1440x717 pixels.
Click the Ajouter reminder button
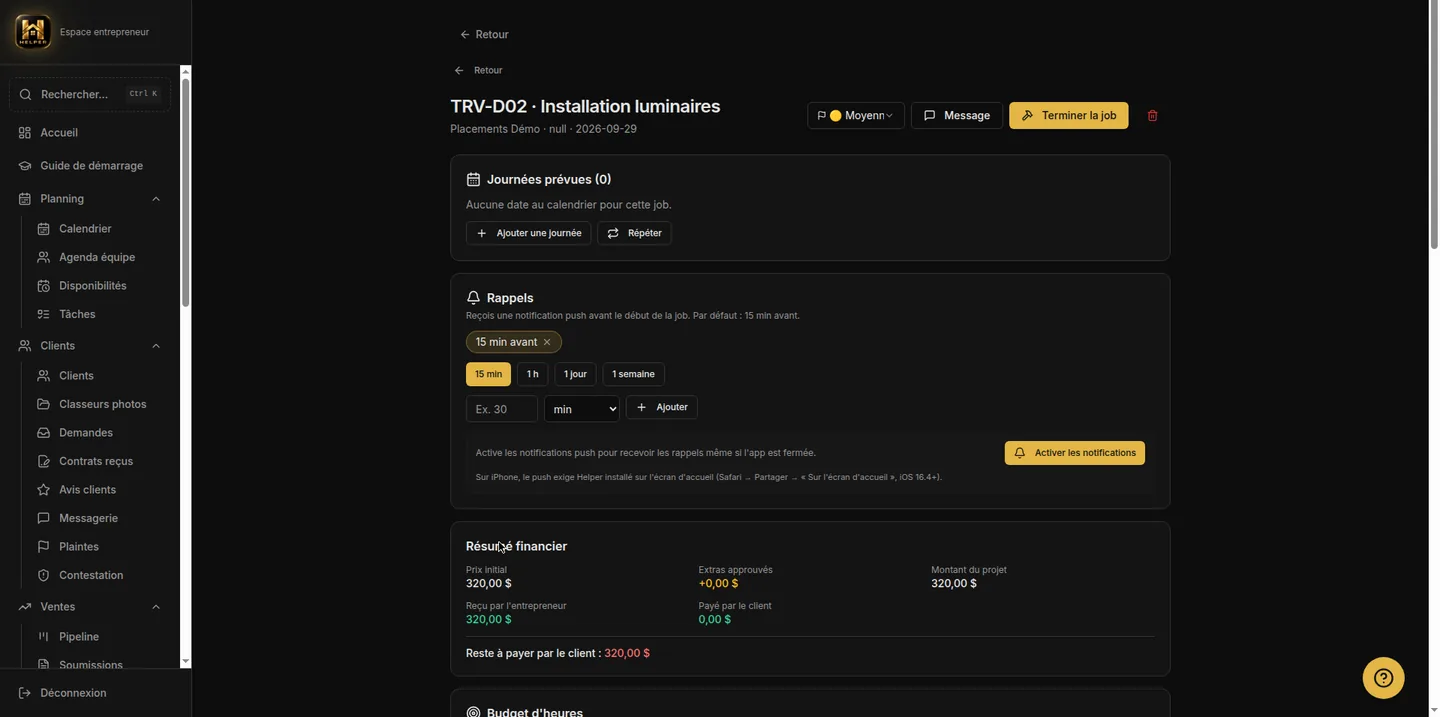[x=662, y=408]
